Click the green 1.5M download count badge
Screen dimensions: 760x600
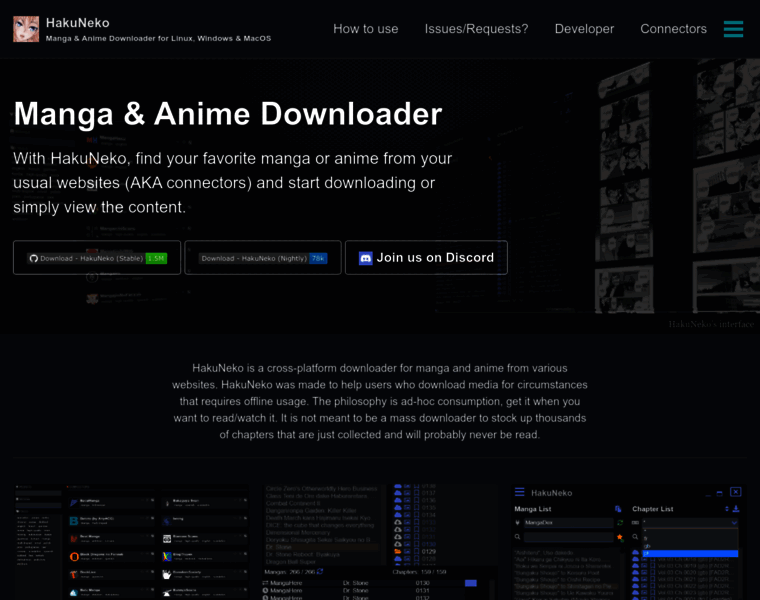coord(156,258)
